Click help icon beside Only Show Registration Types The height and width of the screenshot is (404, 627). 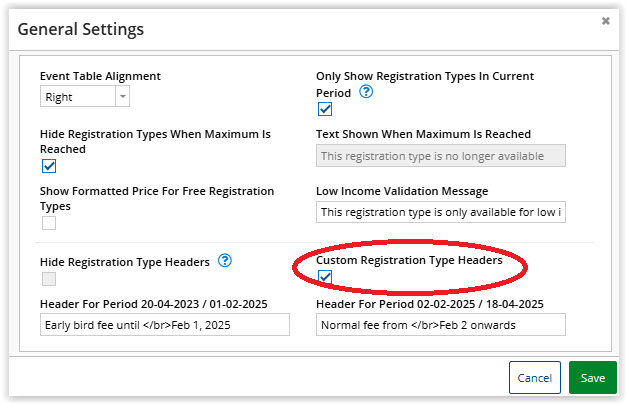pyautogui.click(x=366, y=91)
